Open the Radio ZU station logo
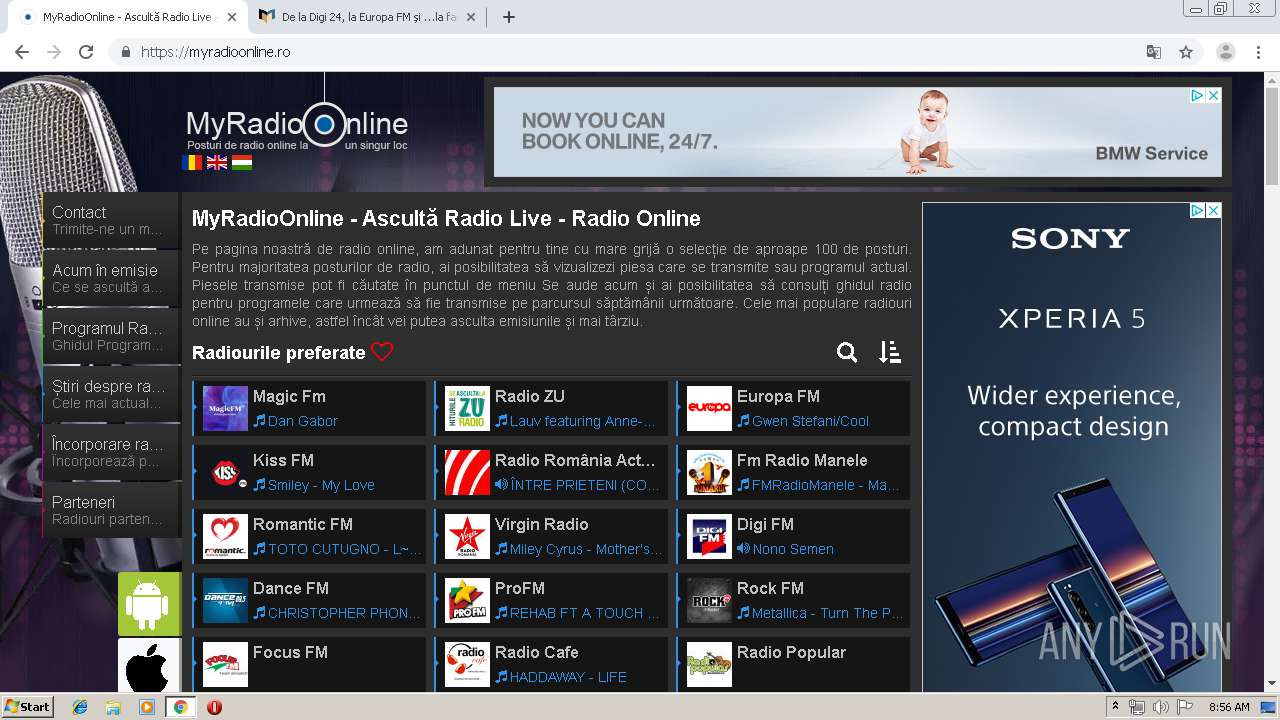 pos(467,409)
